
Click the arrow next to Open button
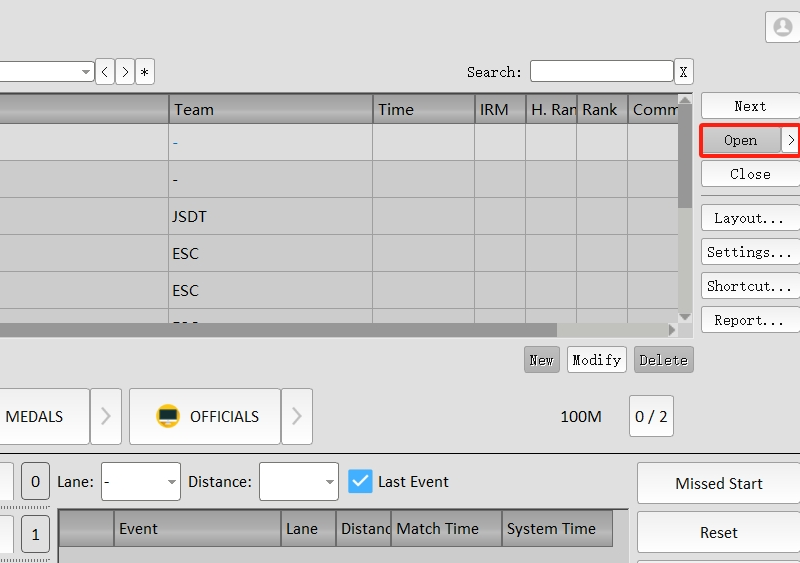coord(790,141)
